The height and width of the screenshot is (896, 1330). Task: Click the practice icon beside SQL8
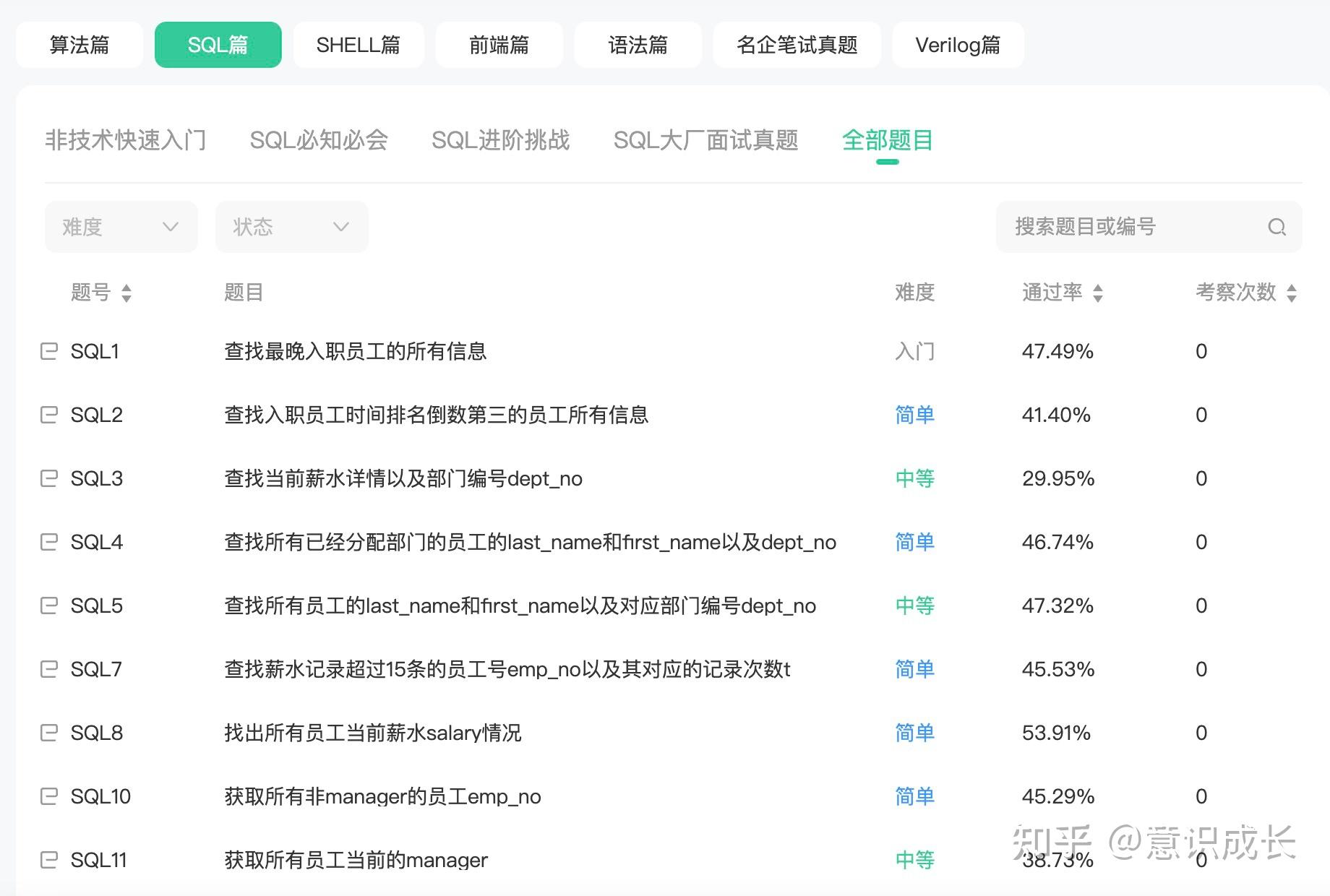coord(48,733)
